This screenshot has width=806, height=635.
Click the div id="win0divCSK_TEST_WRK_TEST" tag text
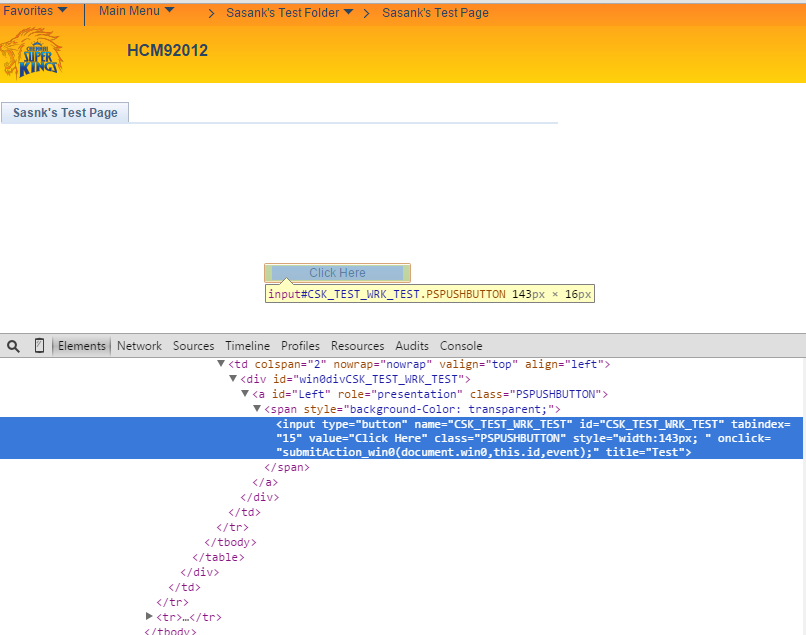point(355,379)
